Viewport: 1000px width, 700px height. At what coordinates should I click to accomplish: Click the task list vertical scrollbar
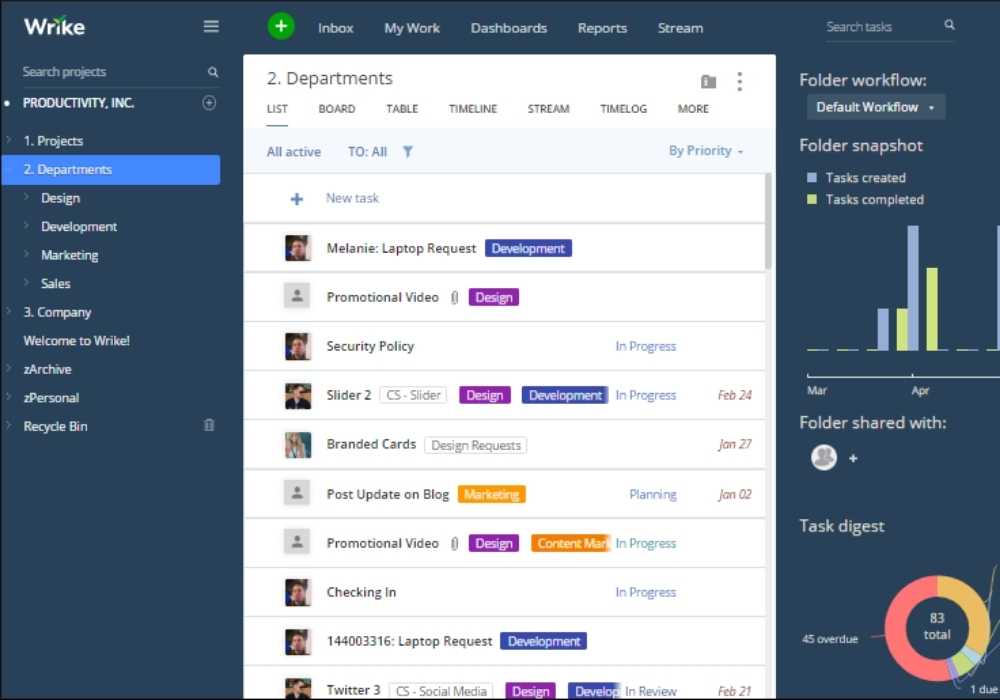768,221
